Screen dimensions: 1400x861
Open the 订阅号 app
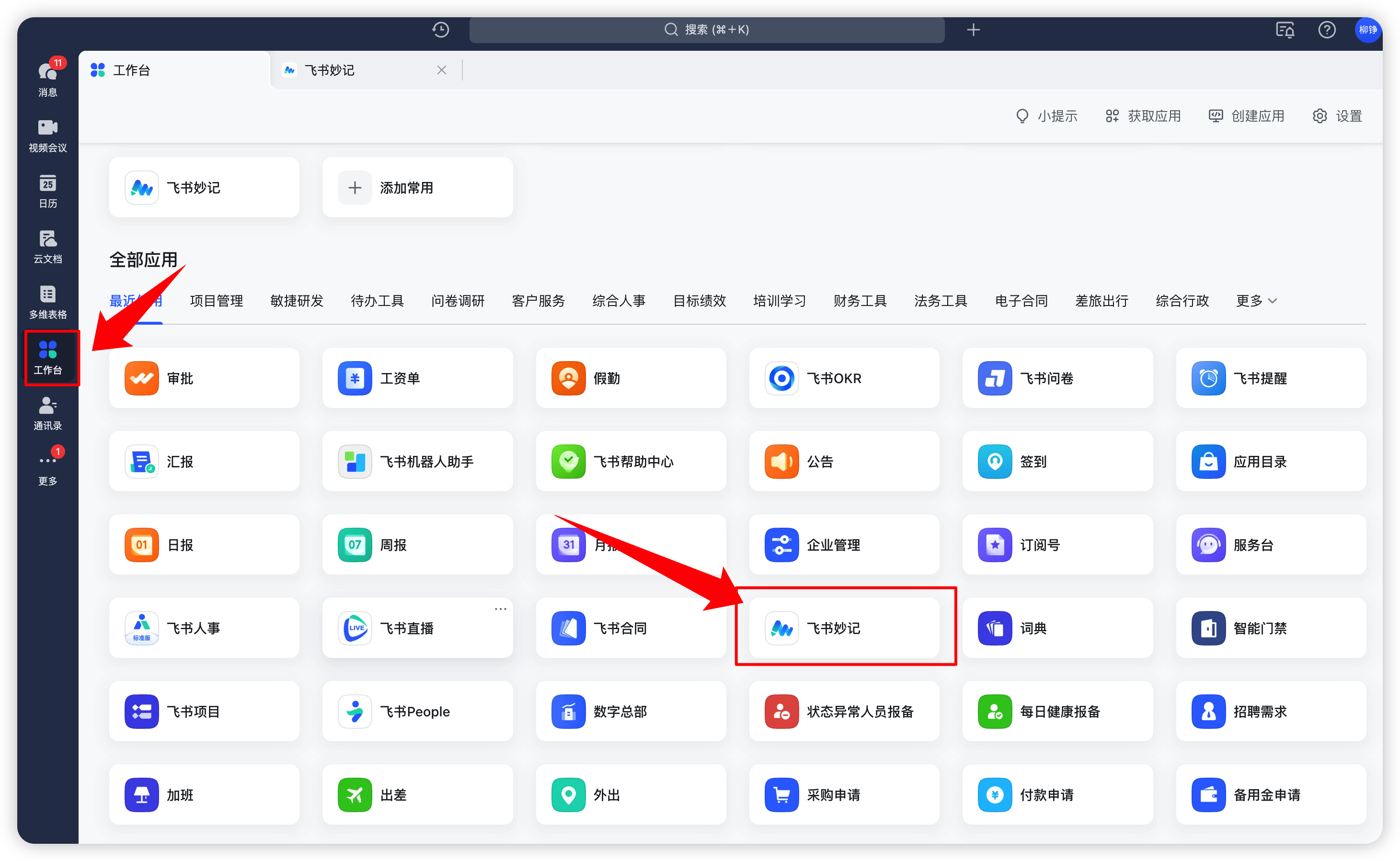[1058, 544]
